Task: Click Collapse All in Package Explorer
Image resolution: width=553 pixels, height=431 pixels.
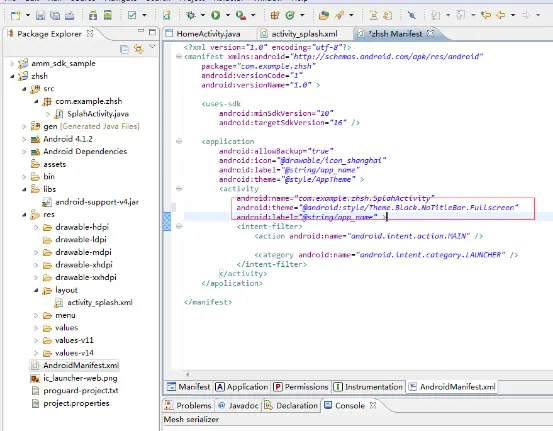Action: [124, 49]
